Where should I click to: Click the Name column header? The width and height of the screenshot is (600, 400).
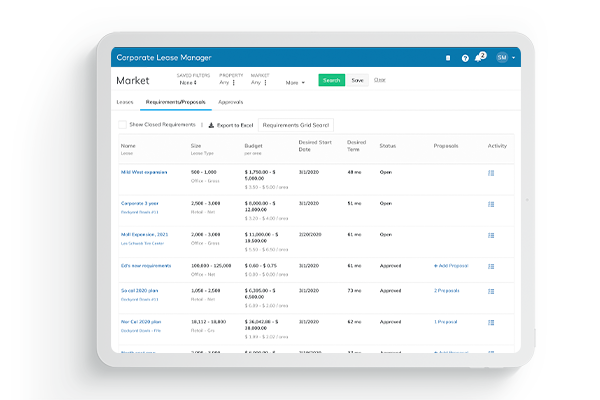click(x=128, y=146)
